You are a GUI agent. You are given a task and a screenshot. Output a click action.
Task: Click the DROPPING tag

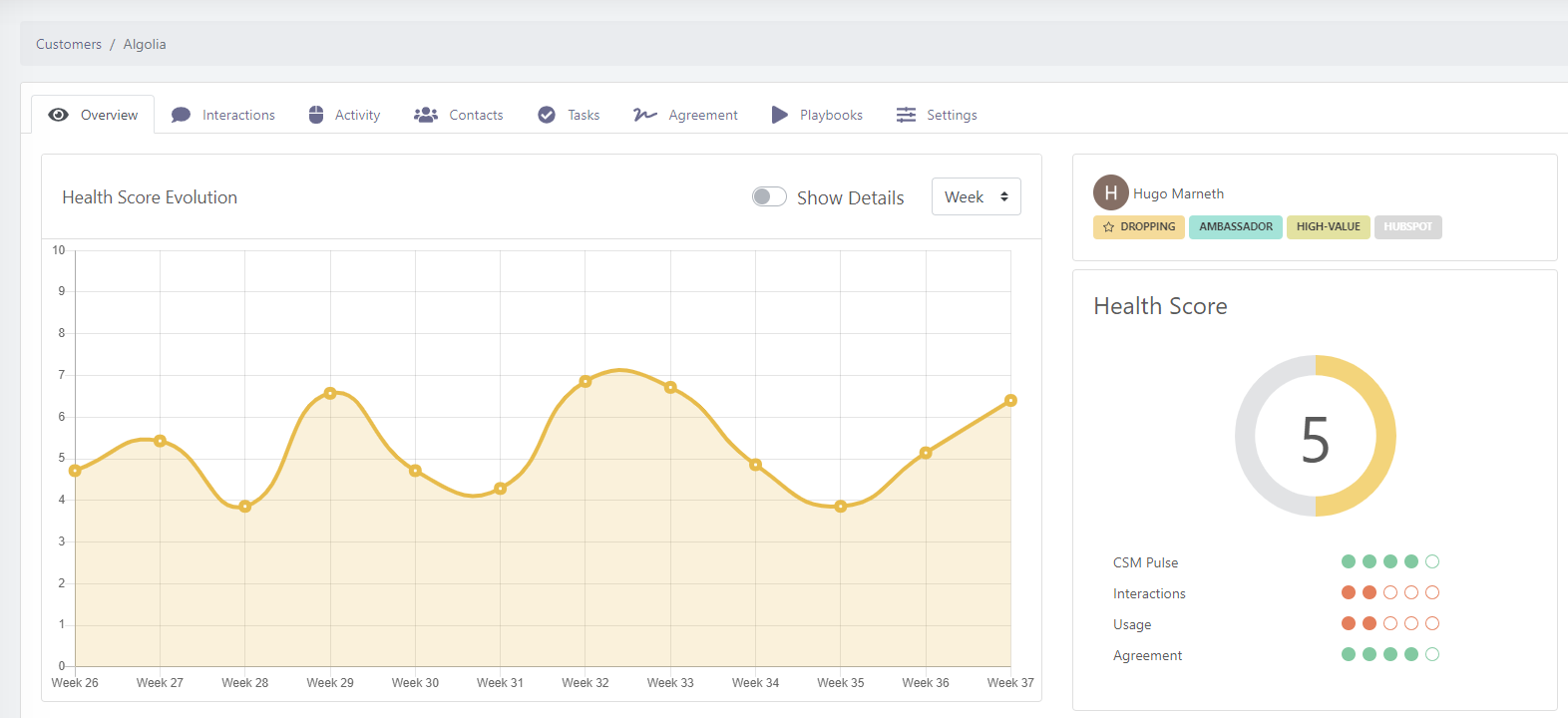point(1138,227)
